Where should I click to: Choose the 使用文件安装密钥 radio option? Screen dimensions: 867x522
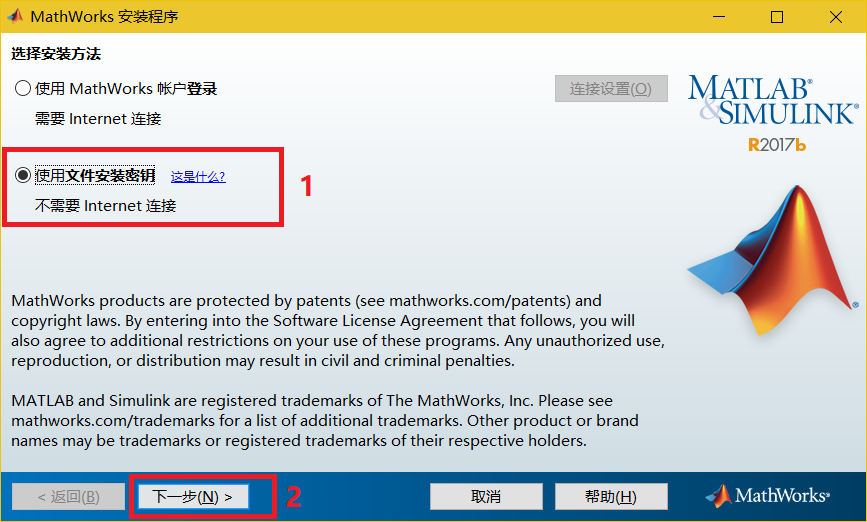[24, 176]
